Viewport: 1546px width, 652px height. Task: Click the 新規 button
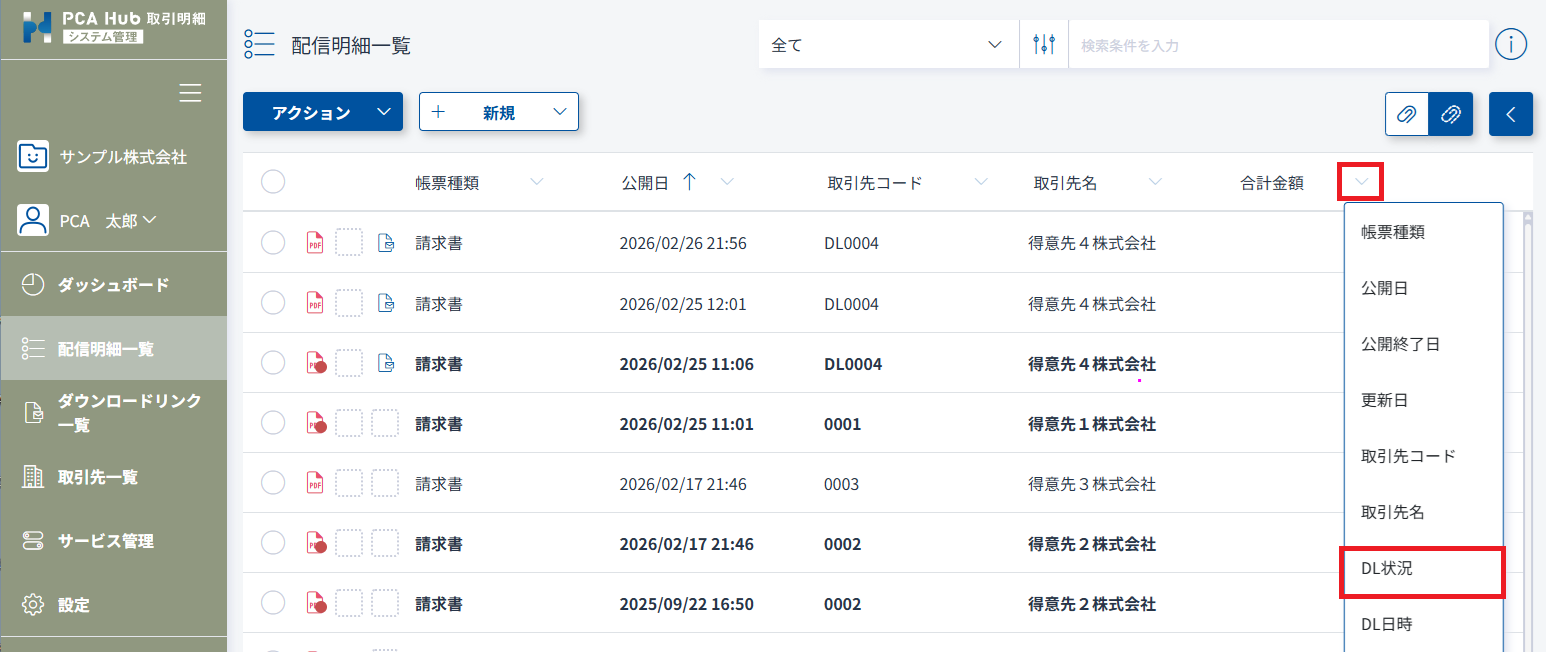click(x=498, y=112)
